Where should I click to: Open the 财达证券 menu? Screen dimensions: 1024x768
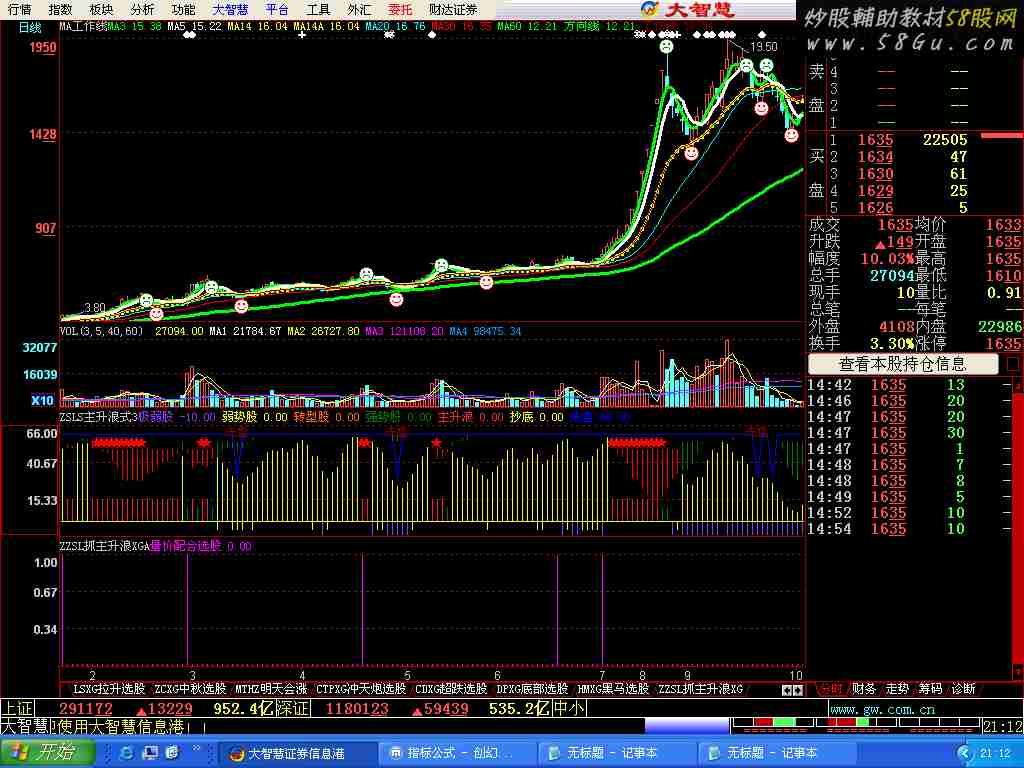point(453,9)
